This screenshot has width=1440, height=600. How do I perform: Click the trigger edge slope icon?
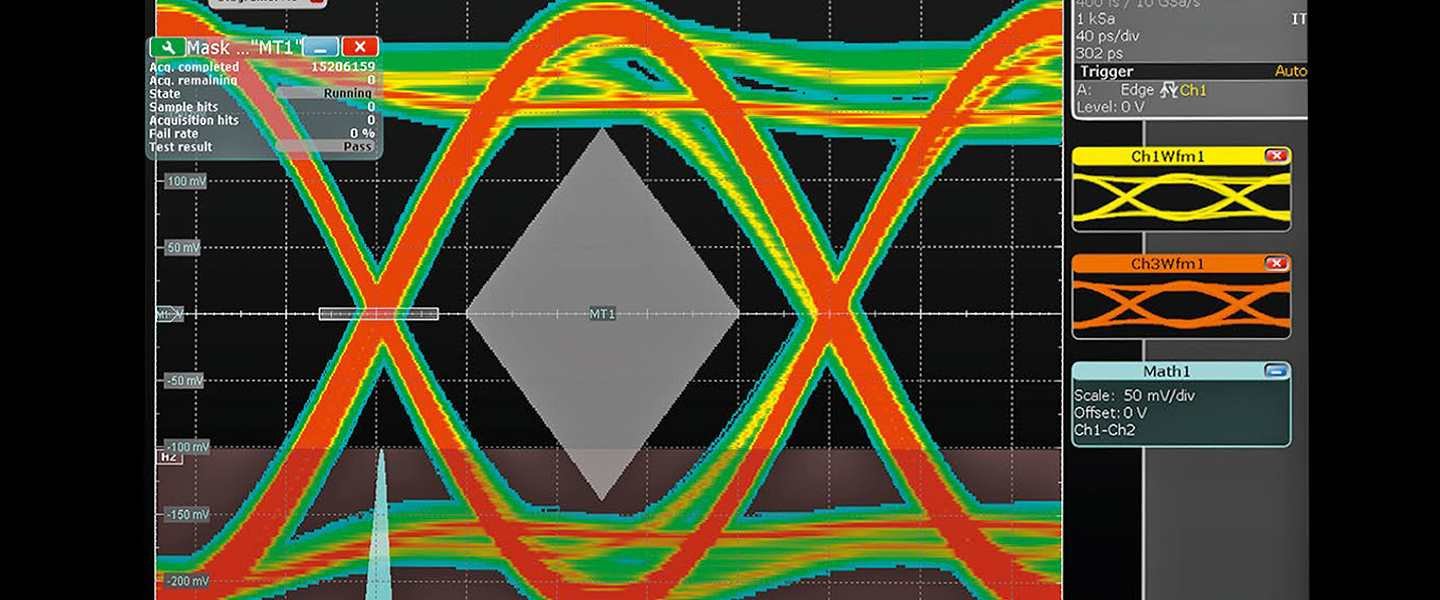click(1169, 90)
